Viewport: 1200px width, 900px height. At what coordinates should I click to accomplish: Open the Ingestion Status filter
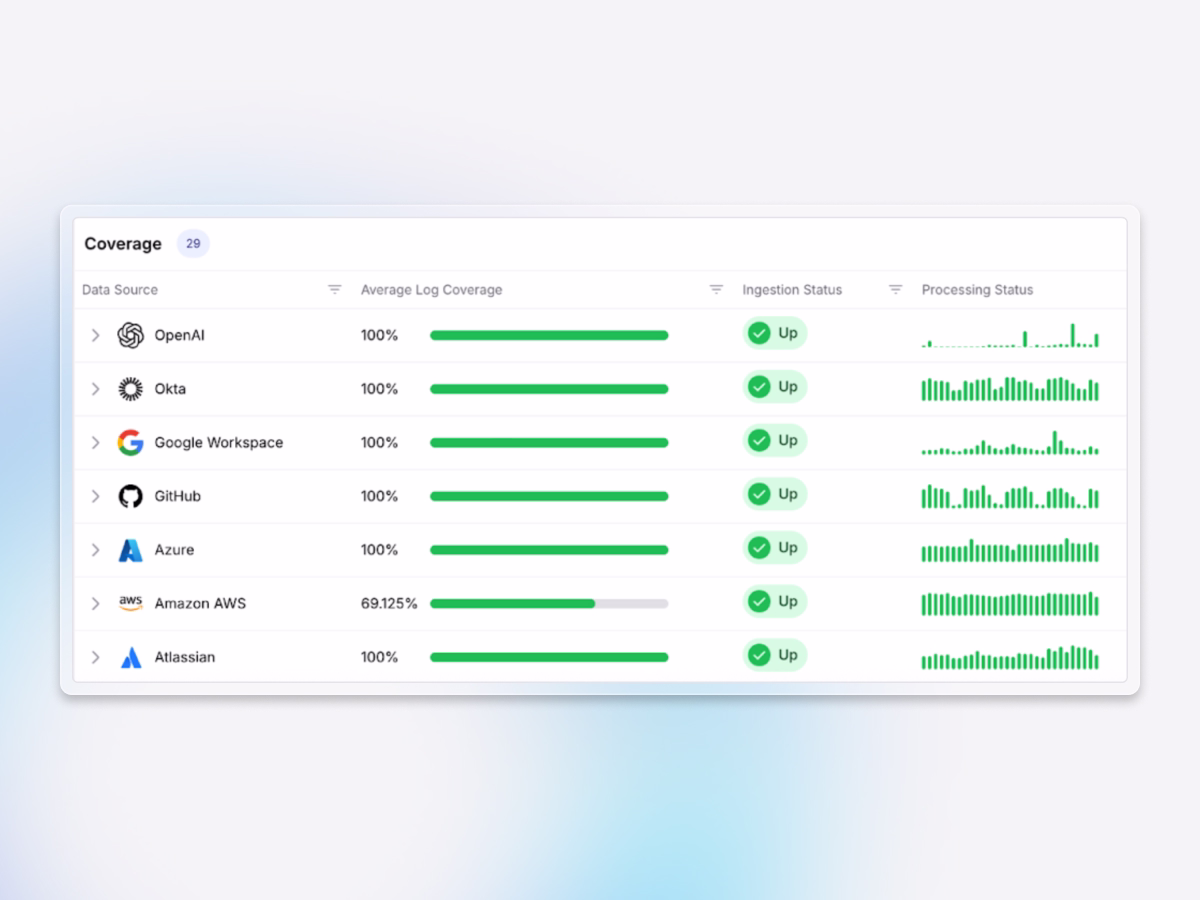(x=894, y=289)
